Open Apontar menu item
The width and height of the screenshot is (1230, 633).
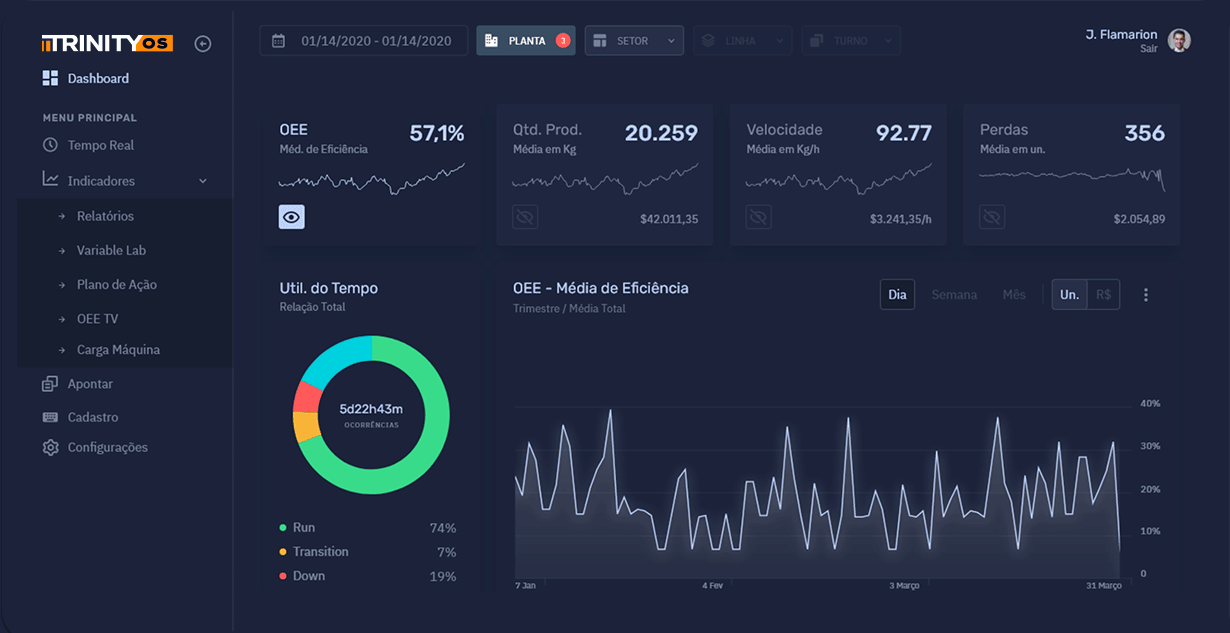[90, 384]
